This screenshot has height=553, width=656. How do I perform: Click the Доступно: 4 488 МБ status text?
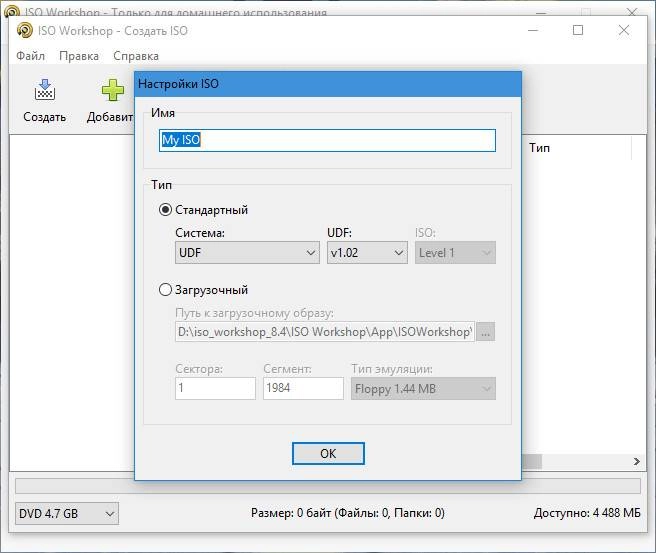[587, 513]
